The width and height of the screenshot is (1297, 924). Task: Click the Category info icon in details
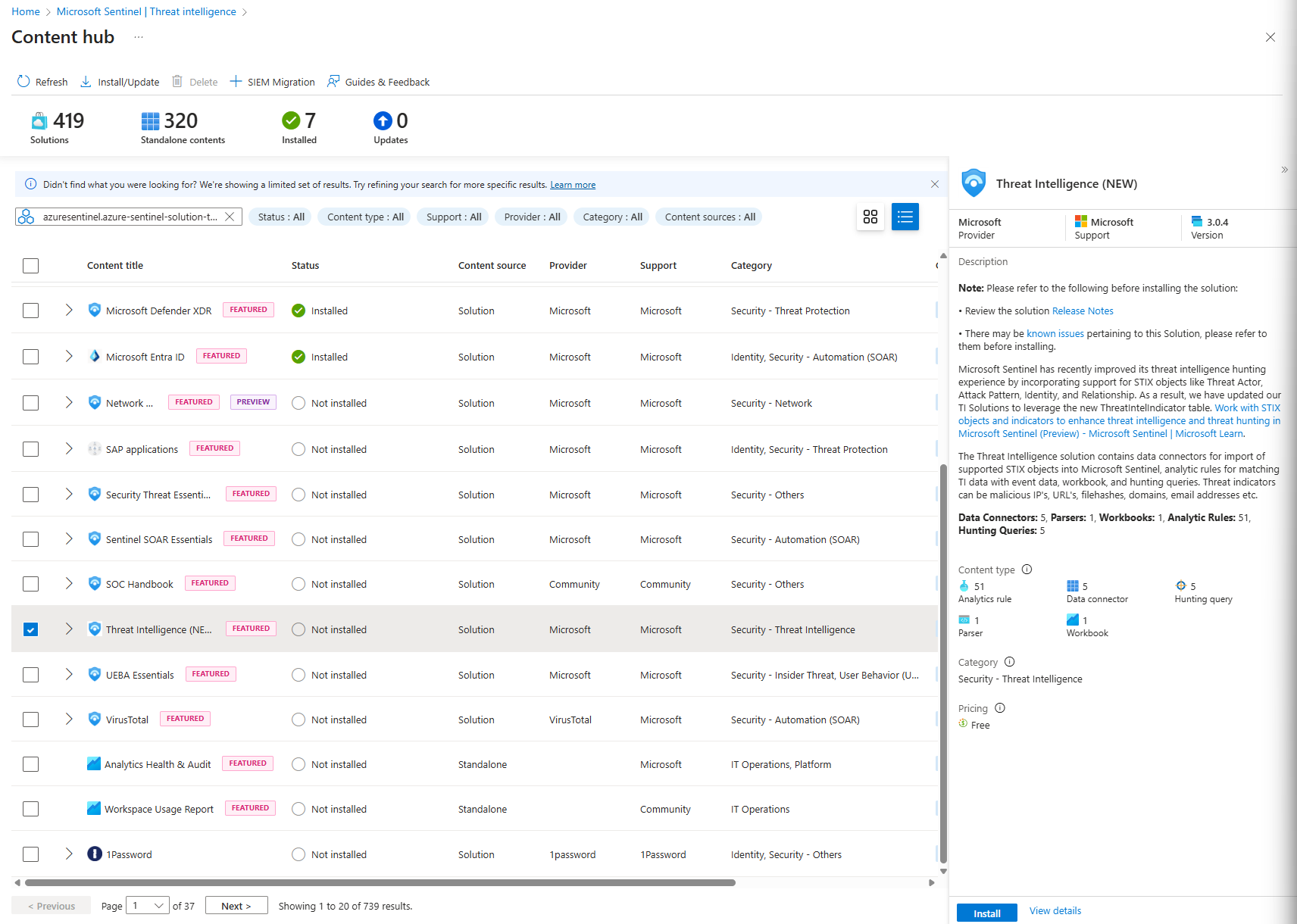pos(1009,662)
